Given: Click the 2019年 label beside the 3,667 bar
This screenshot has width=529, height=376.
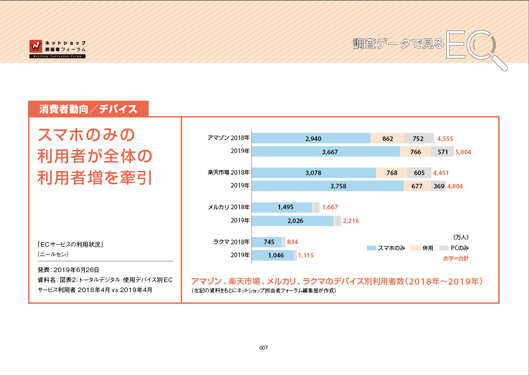Looking at the screenshot, I should [240, 151].
